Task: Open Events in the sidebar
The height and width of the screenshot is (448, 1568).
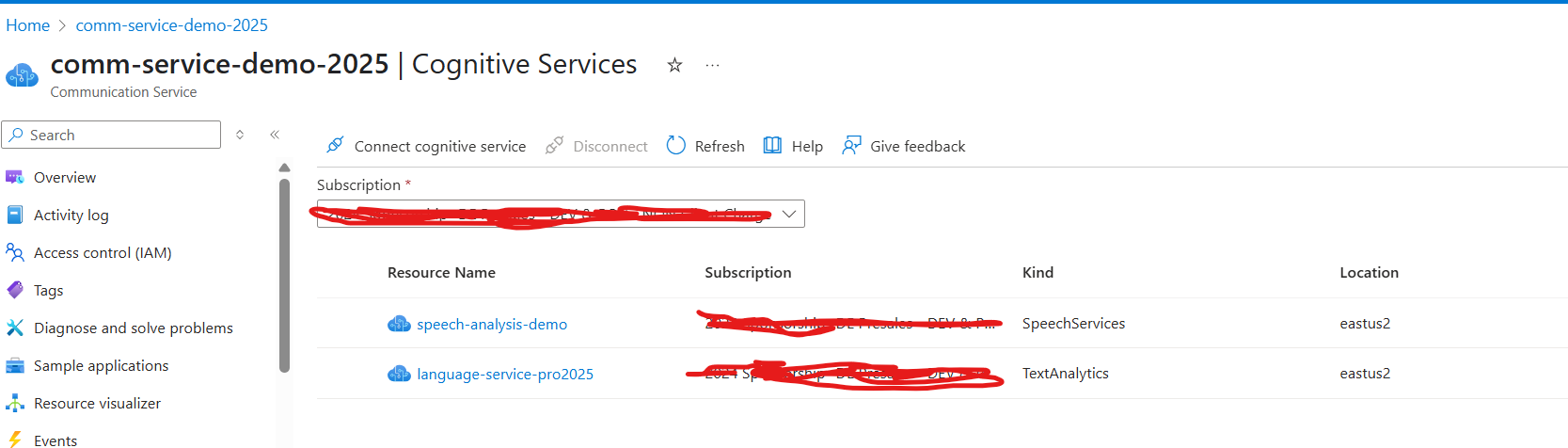Action: (x=55, y=440)
